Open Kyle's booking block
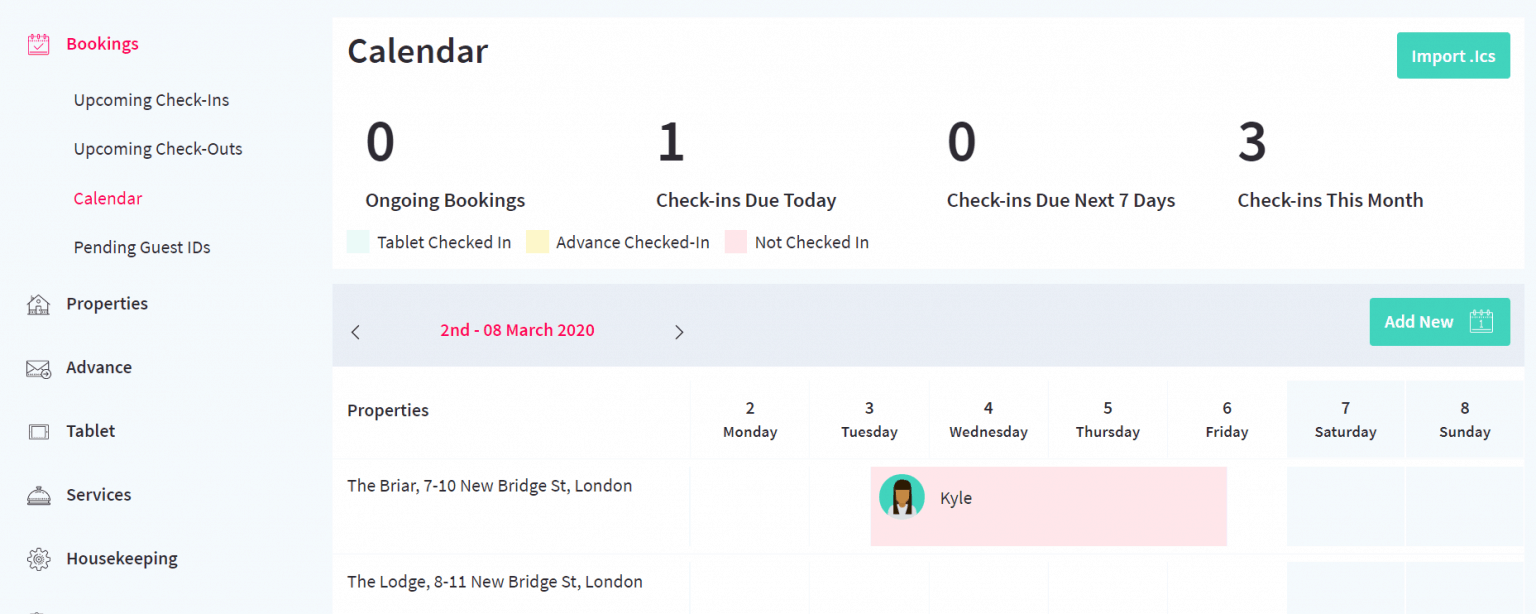The height and width of the screenshot is (614, 1536). tap(1048, 505)
